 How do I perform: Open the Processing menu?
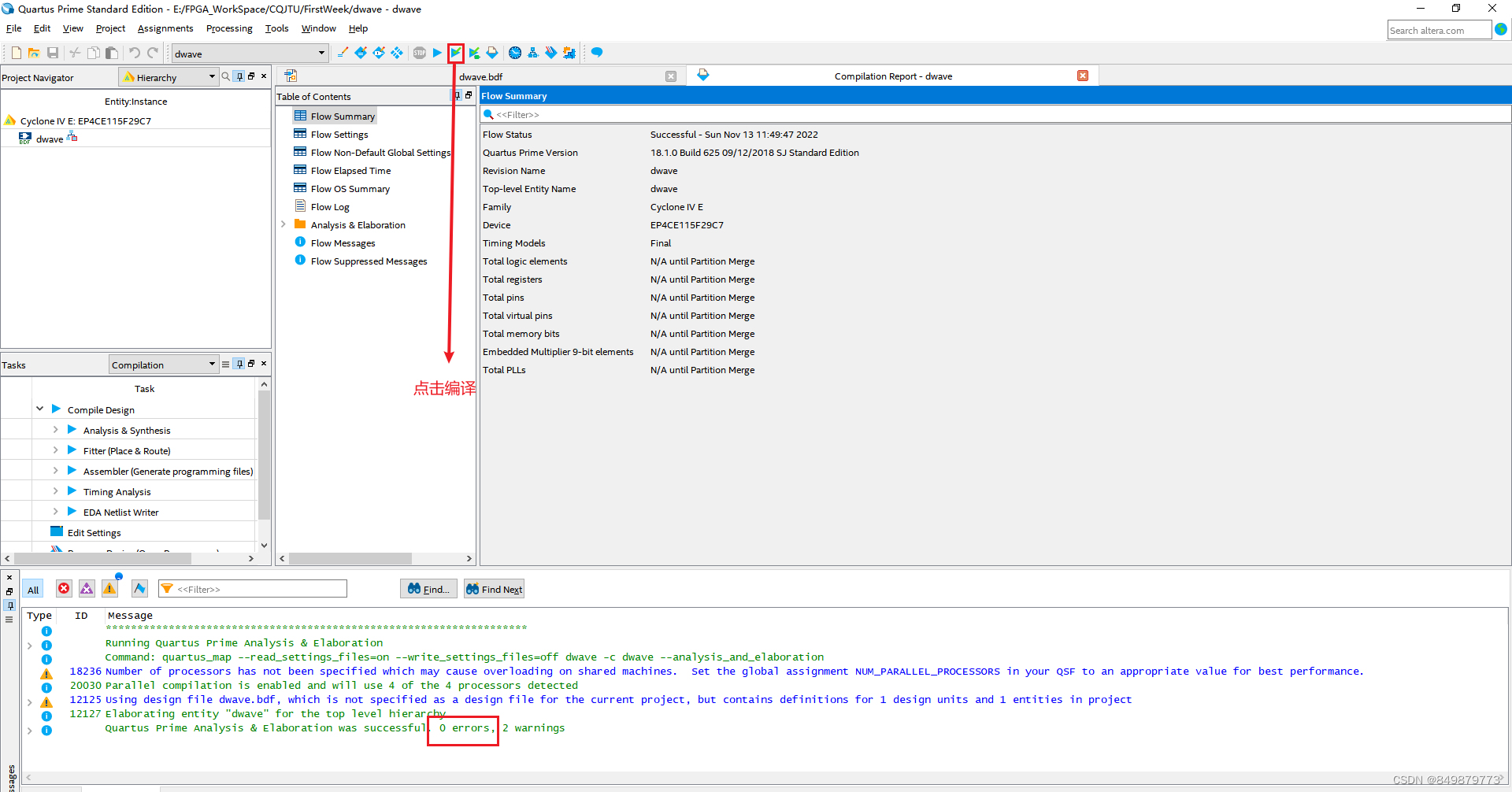point(229,28)
